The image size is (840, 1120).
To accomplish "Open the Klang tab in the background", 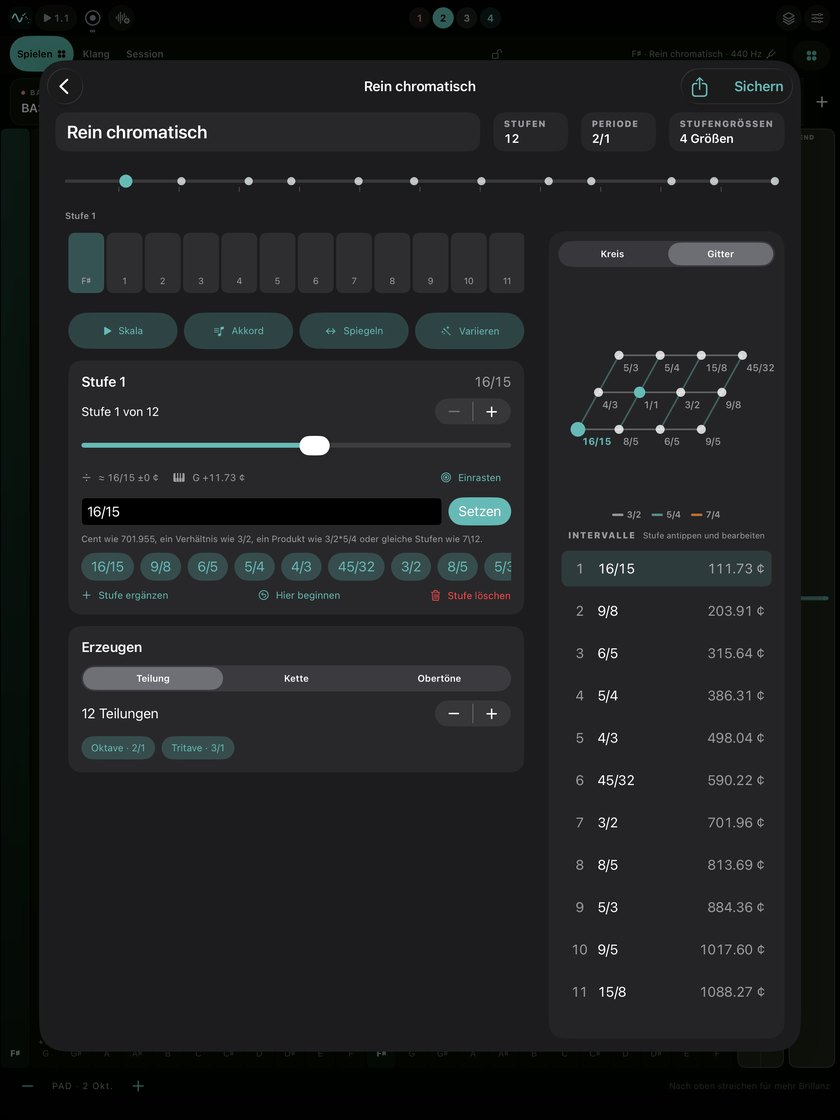I will pyautogui.click(x=96, y=54).
